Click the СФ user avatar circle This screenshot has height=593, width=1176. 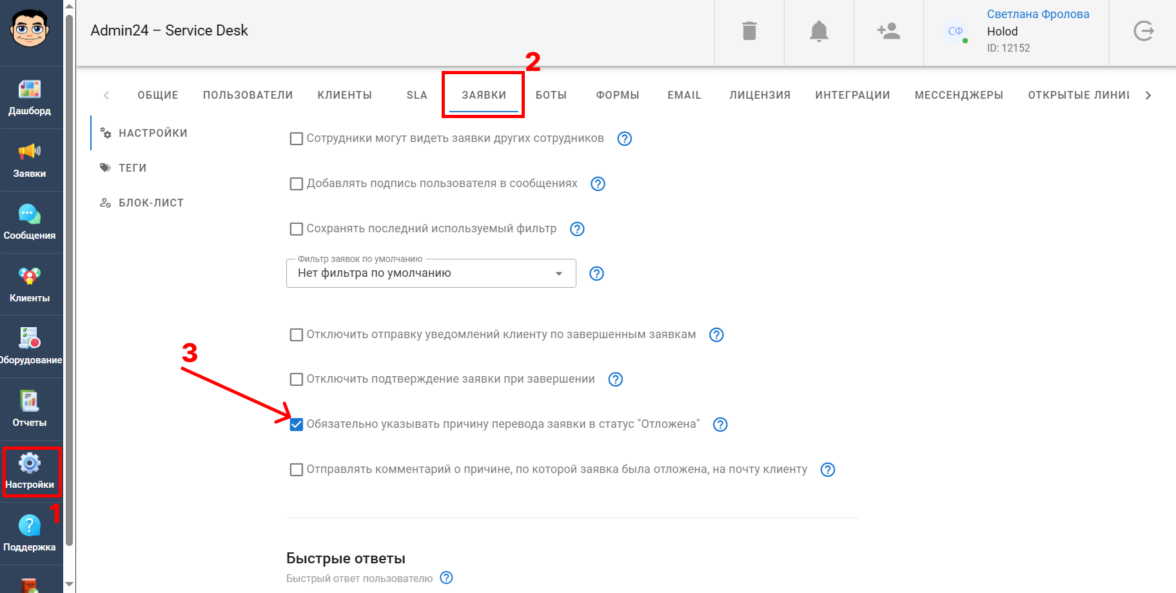point(956,31)
